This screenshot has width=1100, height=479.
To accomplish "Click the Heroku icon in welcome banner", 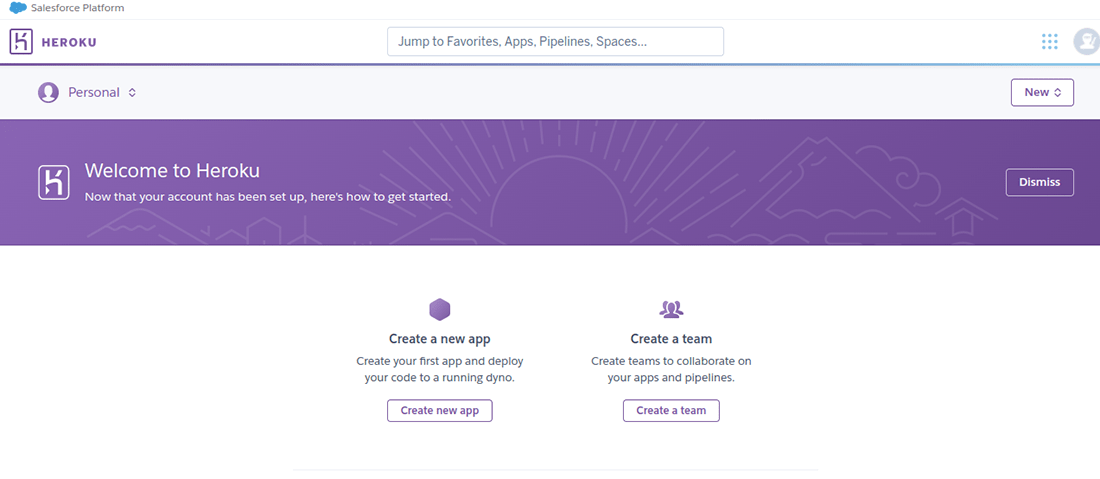I will (x=53, y=183).
